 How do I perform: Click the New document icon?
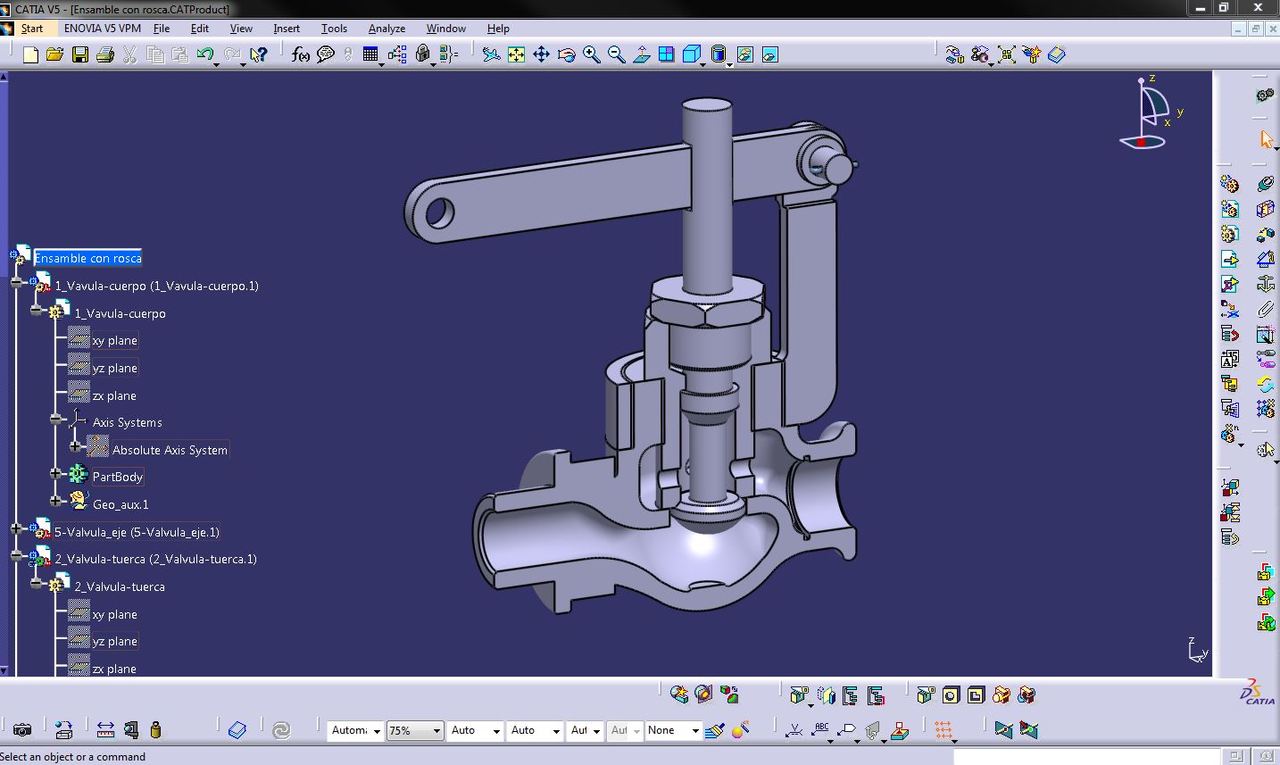pyautogui.click(x=31, y=55)
